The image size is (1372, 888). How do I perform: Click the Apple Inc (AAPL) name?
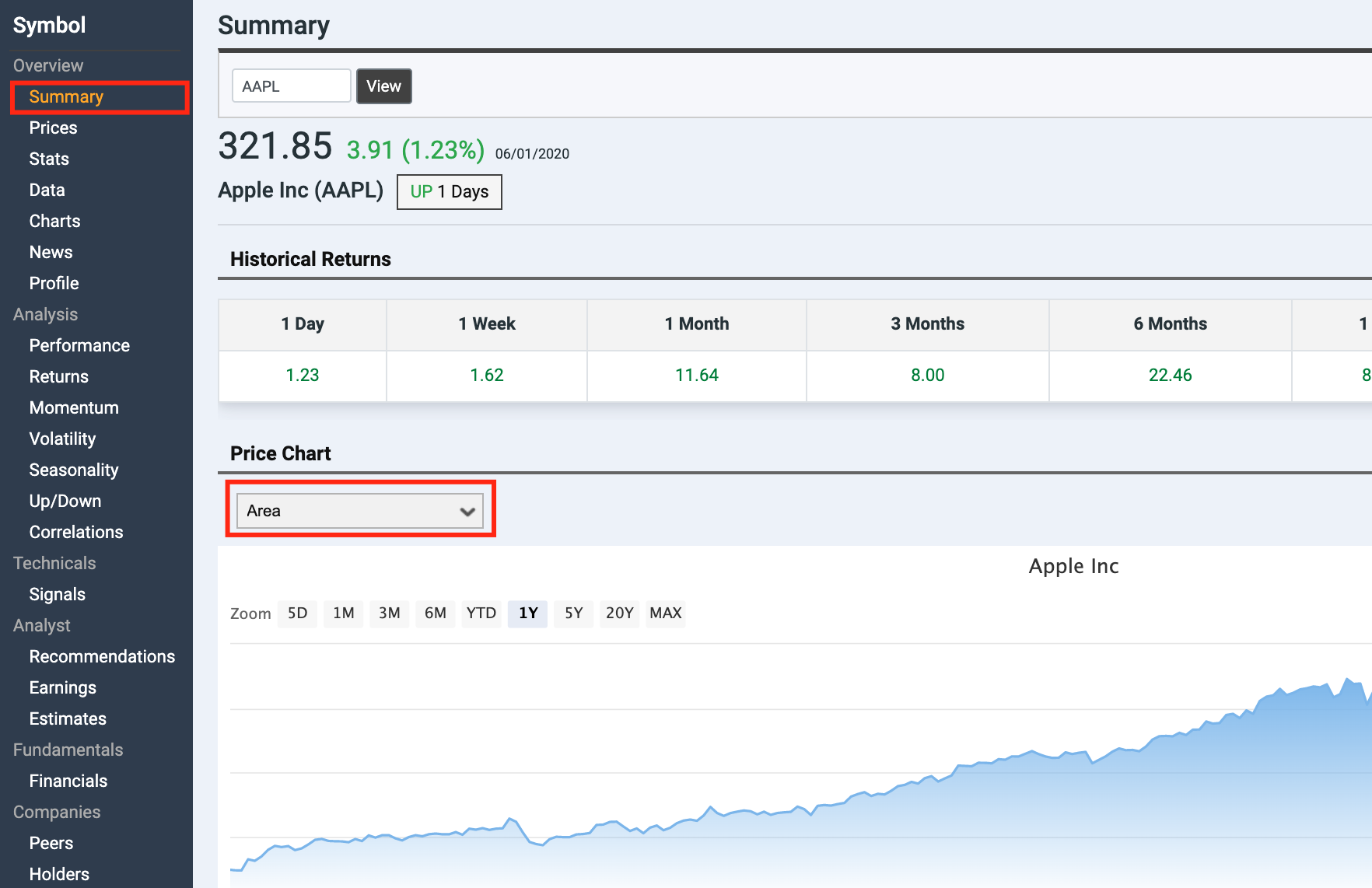pyautogui.click(x=301, y=191)
